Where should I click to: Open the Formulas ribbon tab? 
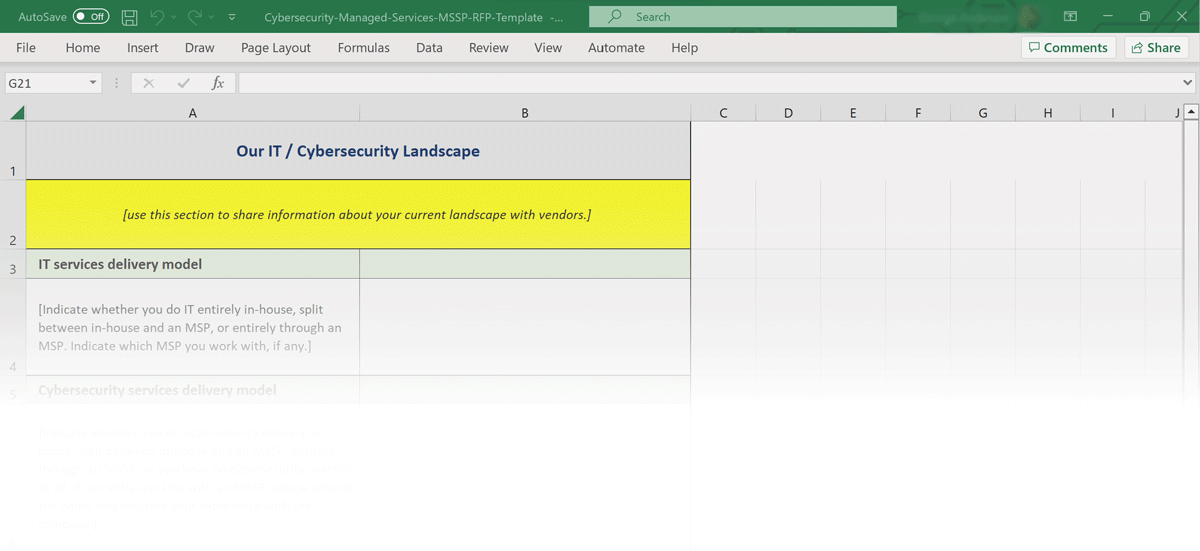(364, 48)
